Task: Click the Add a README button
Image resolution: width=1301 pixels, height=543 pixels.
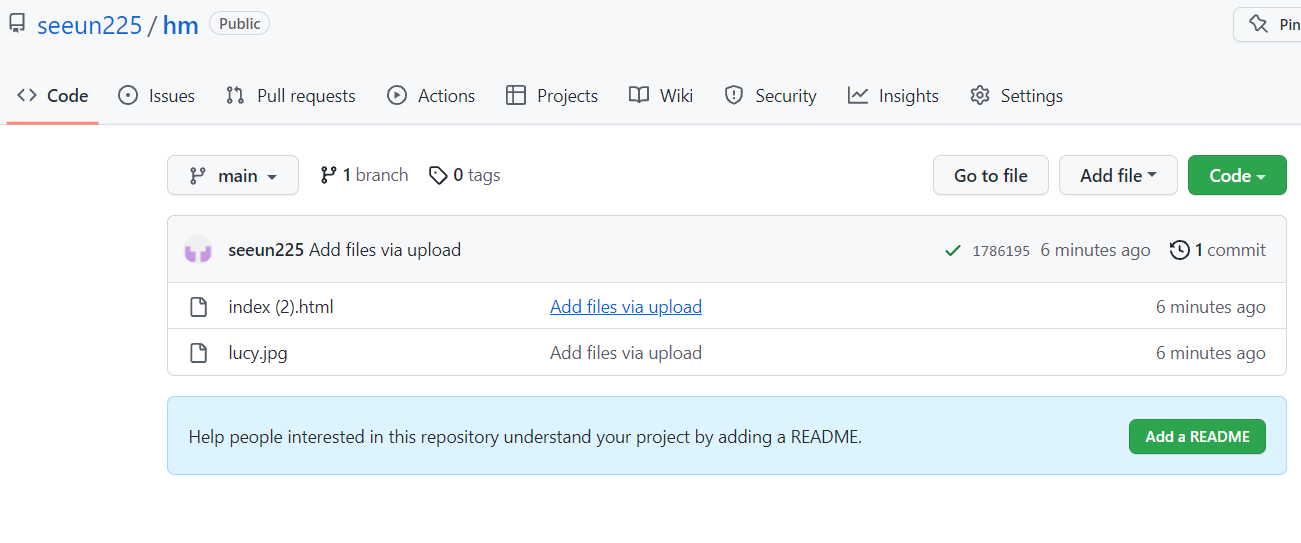Action: [x=1197, y=437]
